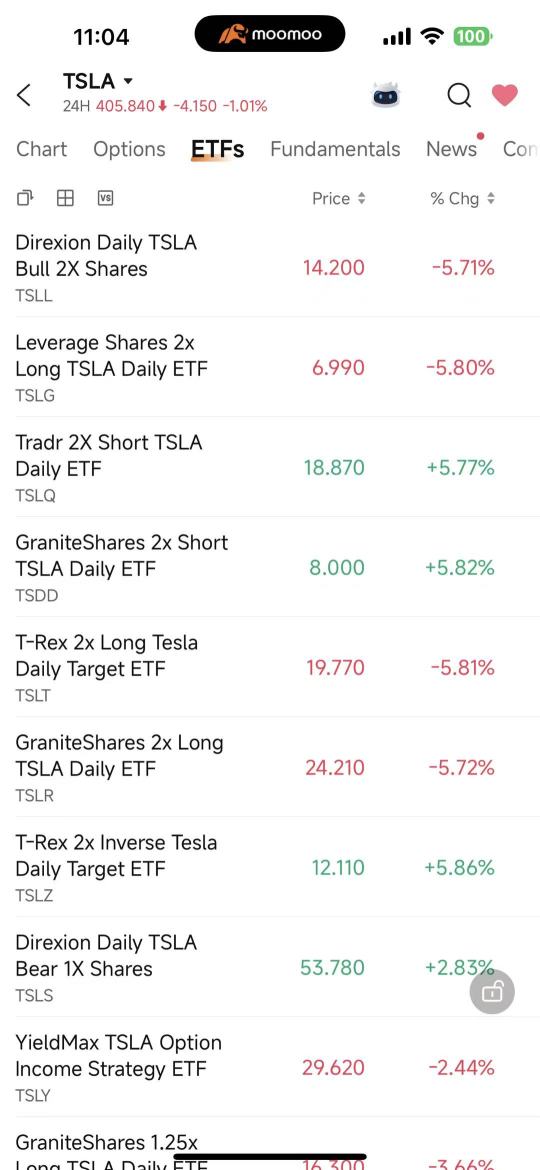Sort the list by % Chg column
The height and width of the screenshot is (1170, 540).
pyautogui.click(x=462, y=198)
